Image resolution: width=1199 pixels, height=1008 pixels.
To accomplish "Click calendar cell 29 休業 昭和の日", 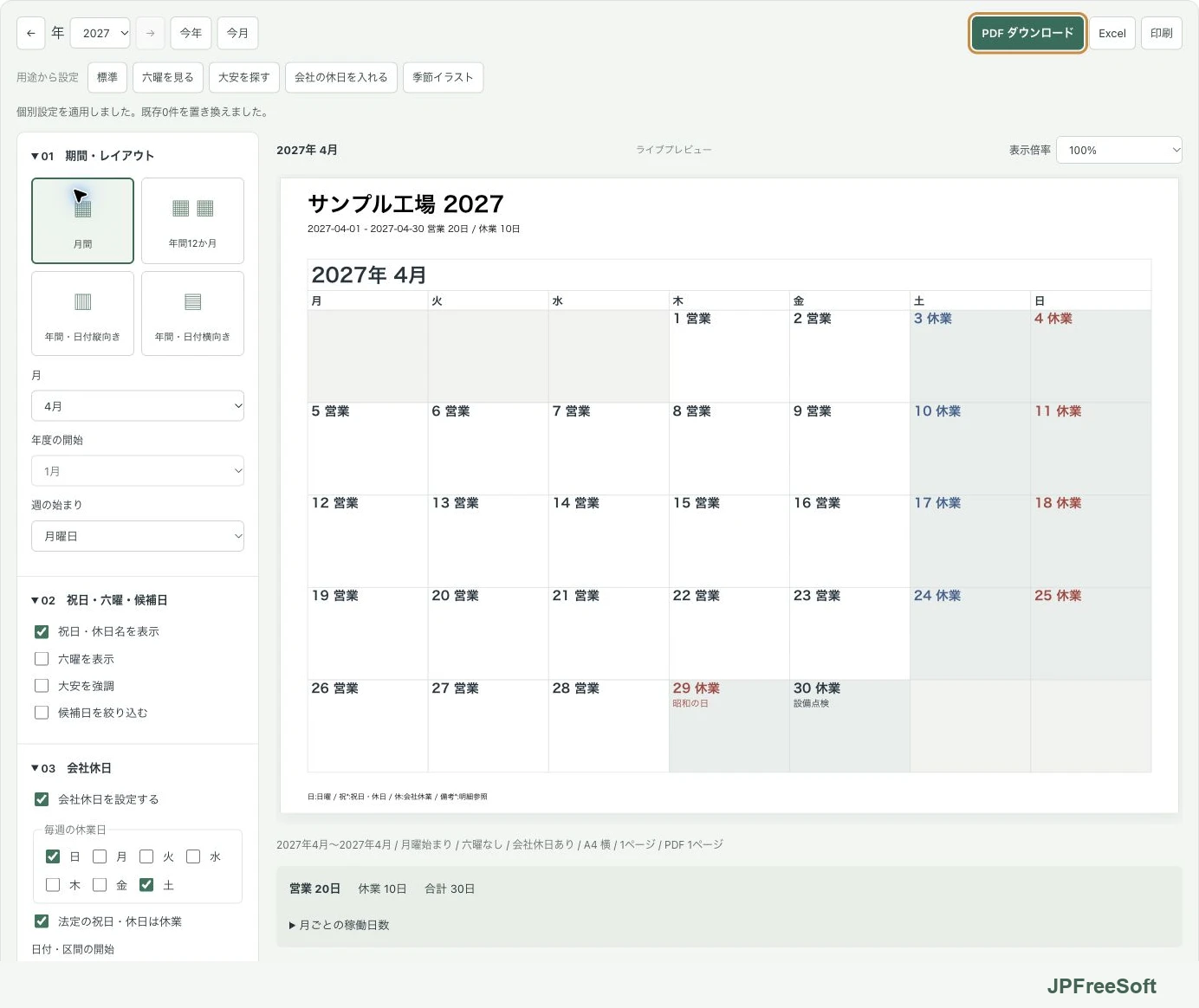I will click(x=729, y=726).
